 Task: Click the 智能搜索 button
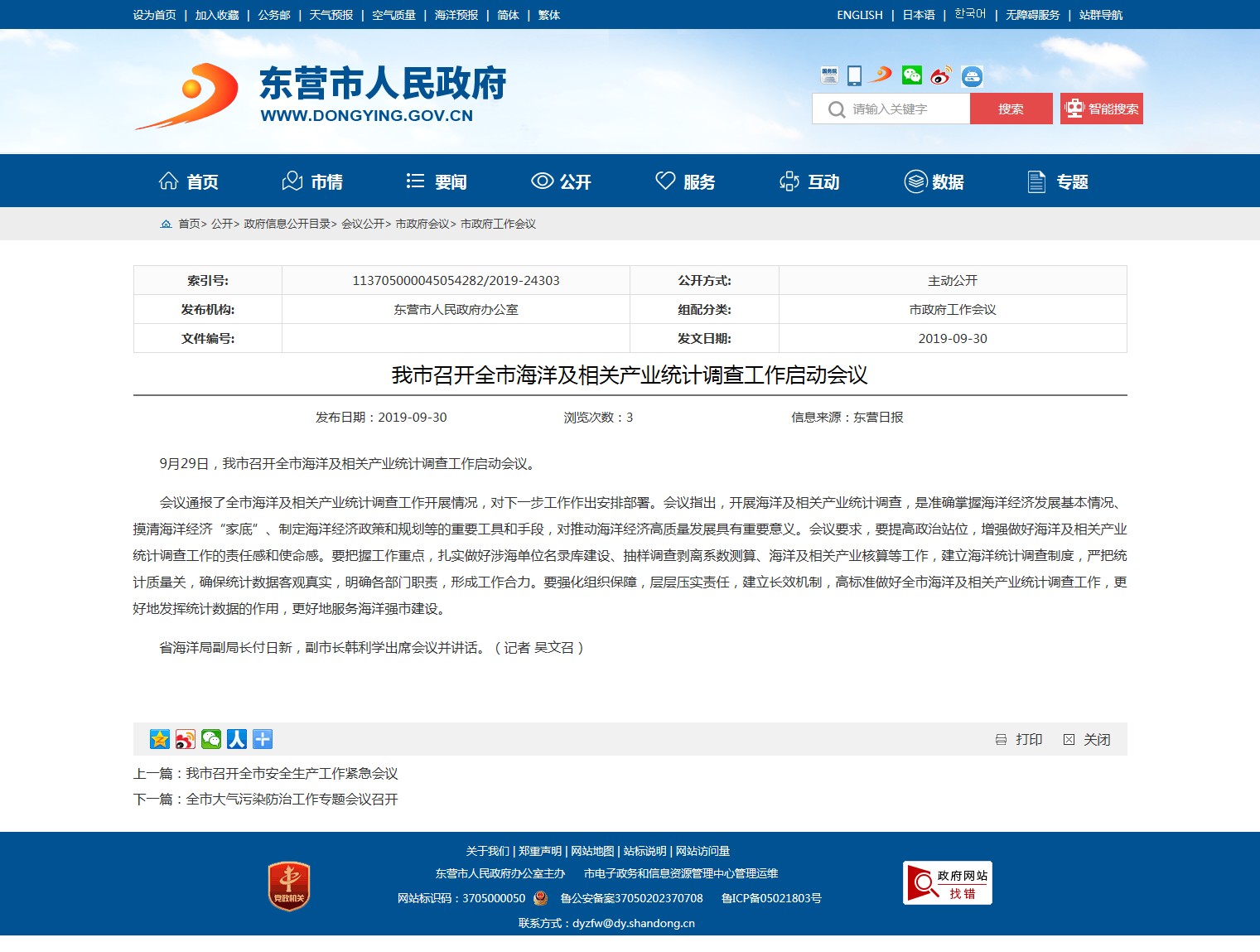click(1101, 109)
